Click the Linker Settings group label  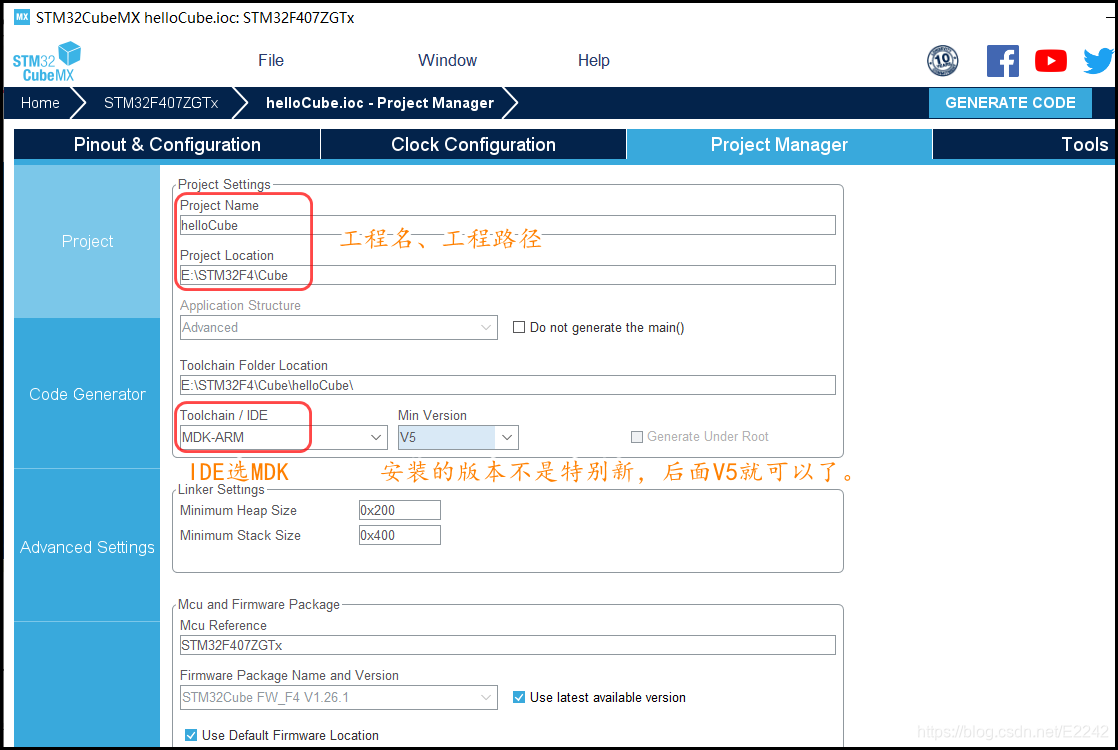[221, 490]
